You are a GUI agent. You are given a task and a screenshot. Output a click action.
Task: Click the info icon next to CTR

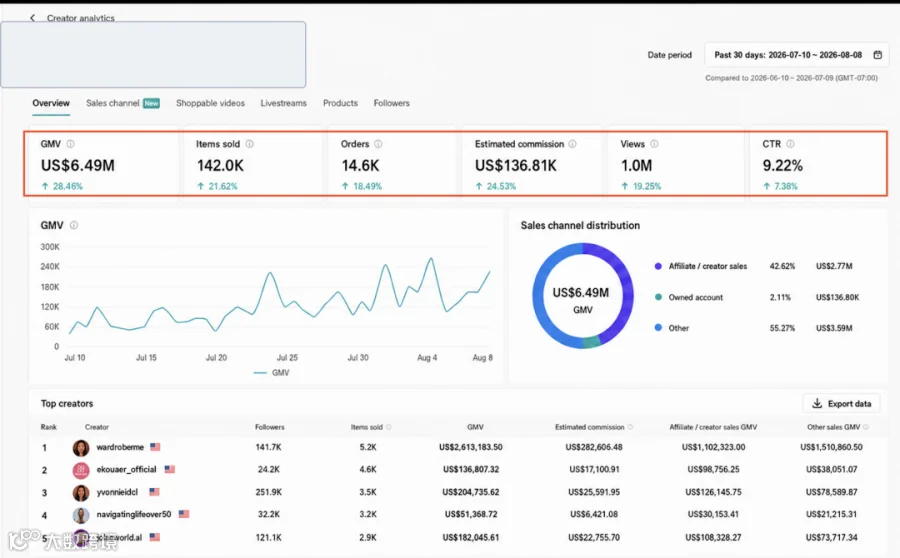click(790, 144)
